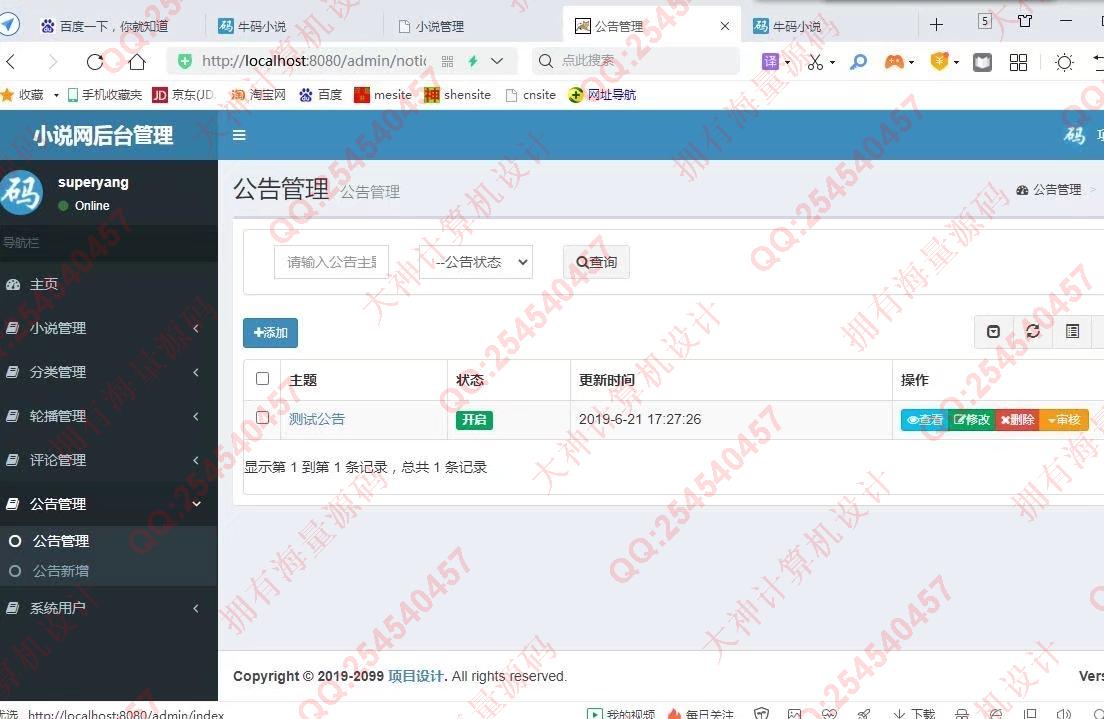Viewport: 1104px width, 719px height.
Task: Open 主页 in sidebar
Action: 109,285
